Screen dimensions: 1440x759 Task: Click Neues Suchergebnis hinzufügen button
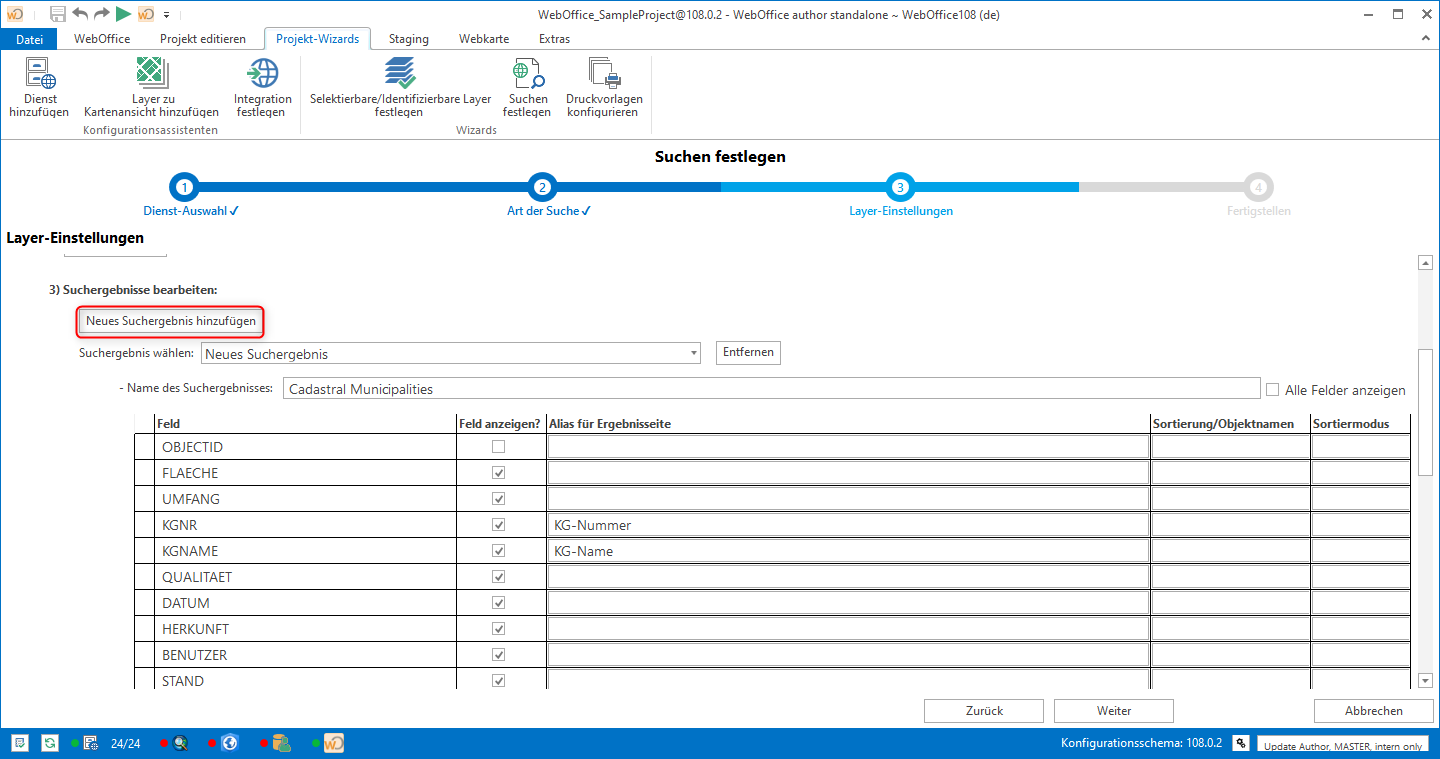point(171,321)
